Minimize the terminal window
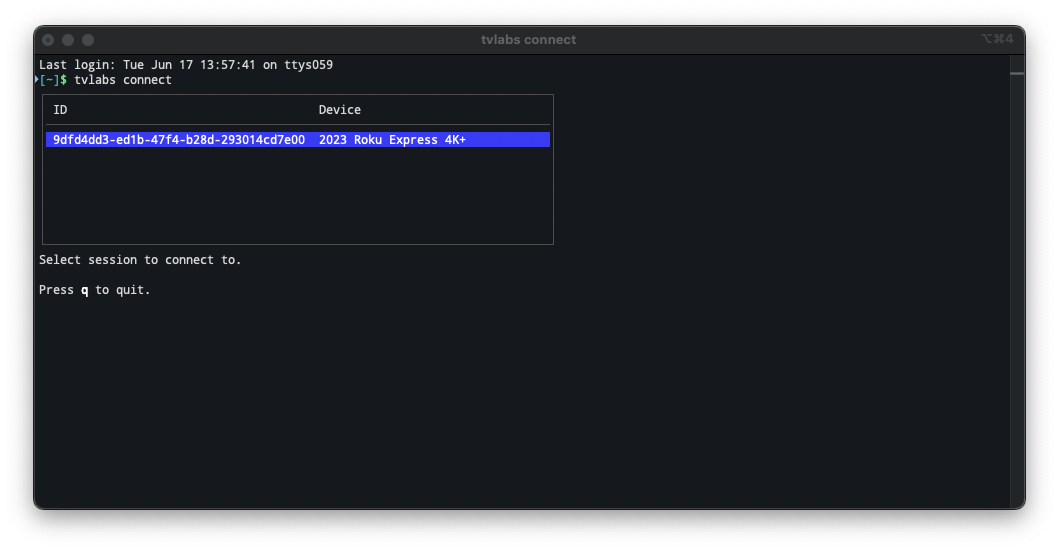The height and width of the screenshot is (551, 1059). pyautogui.click(x=68, y=40)
